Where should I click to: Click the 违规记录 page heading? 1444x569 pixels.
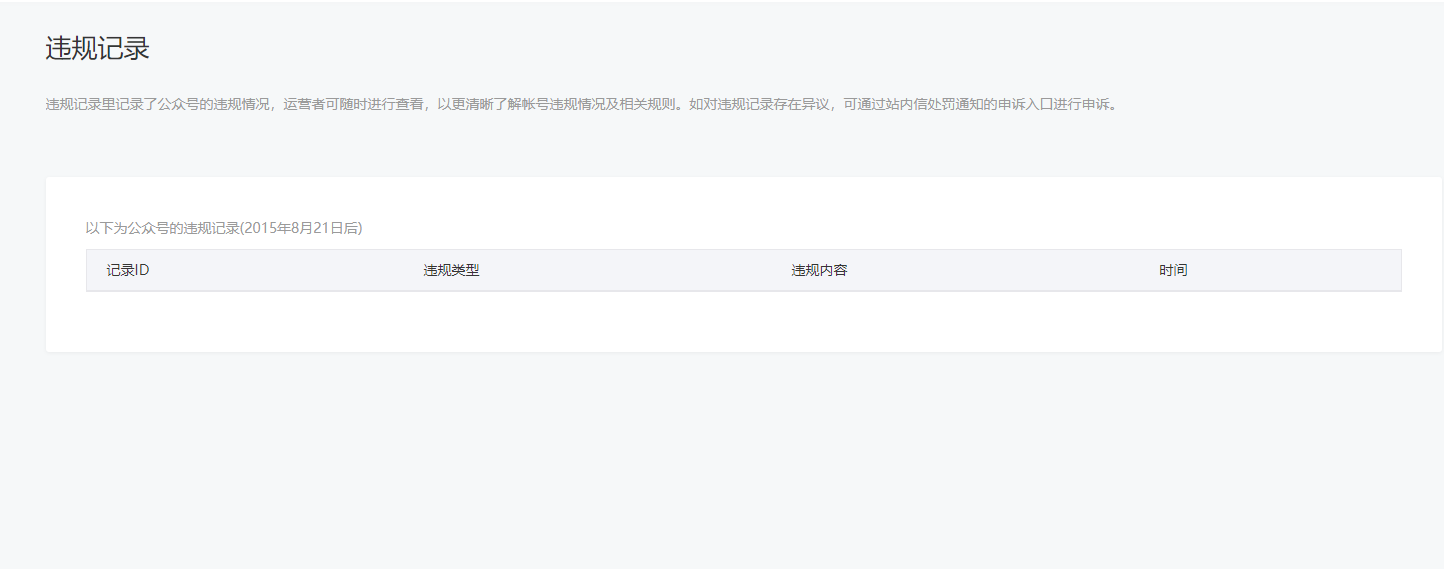coord(97,48)
